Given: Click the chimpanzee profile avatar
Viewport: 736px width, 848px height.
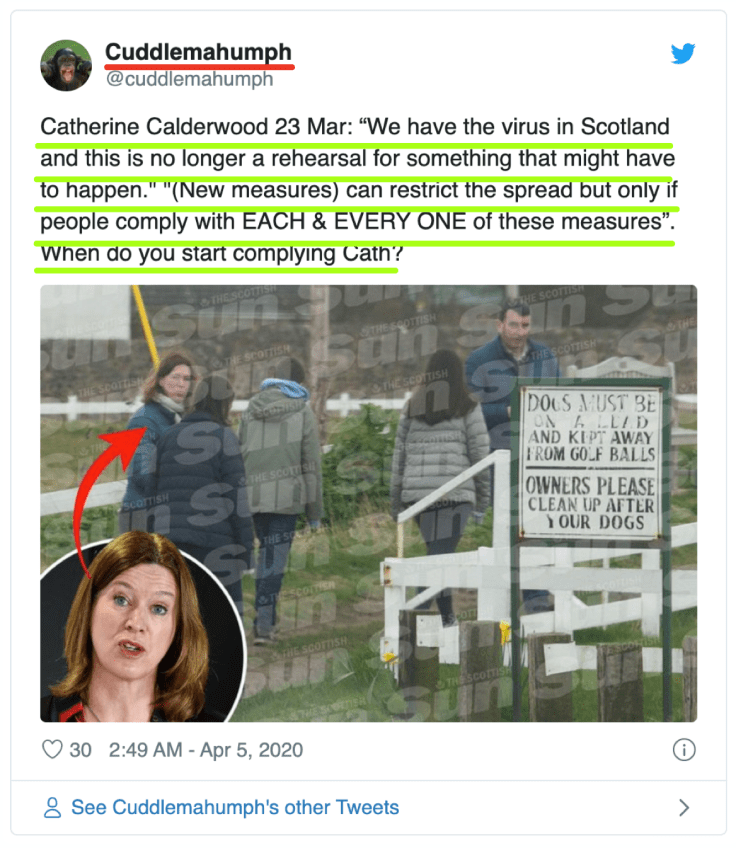Looking at the screenshot, I should [x=66, y=65].
